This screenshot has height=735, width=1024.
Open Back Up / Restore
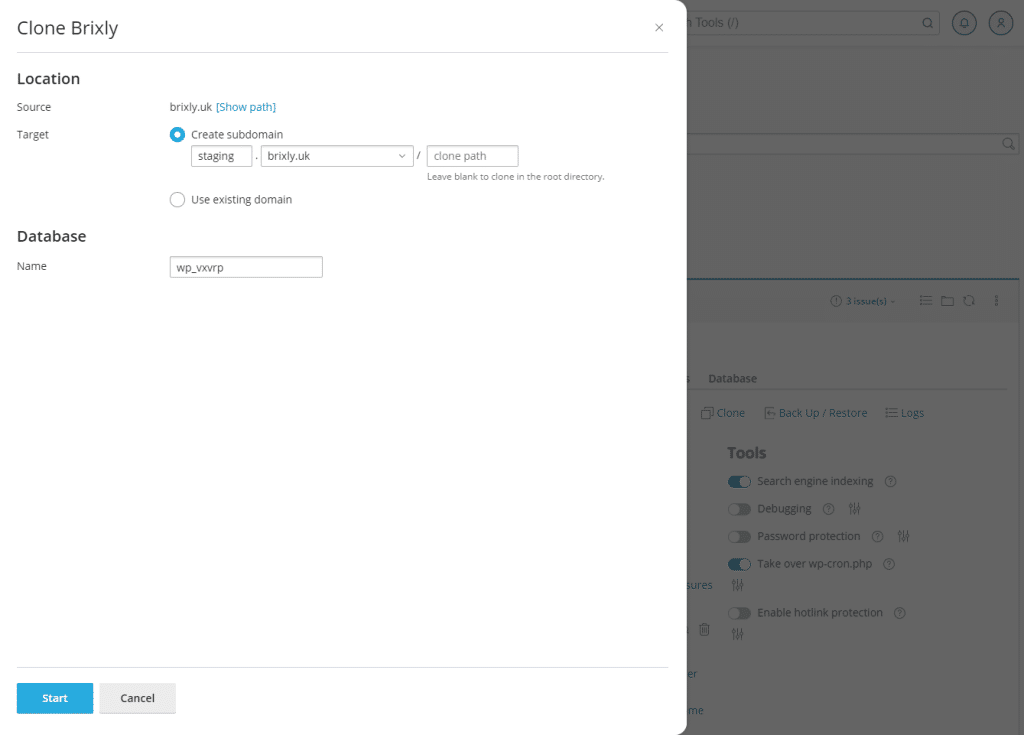tap(823, 413)
